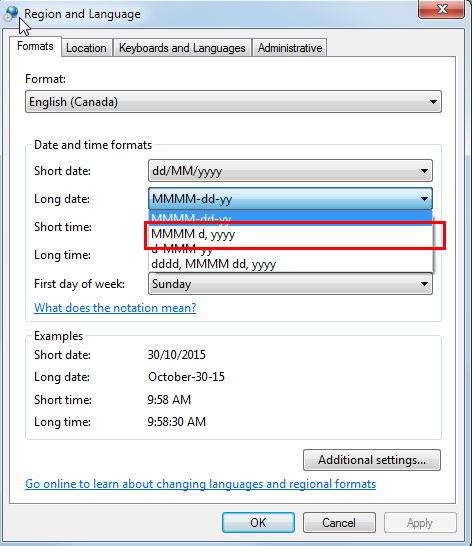The image size is (472, 546).
Task: Expand the Format English (Canada) dropdown
Action: pyautogui.click(x=233, y=102)
